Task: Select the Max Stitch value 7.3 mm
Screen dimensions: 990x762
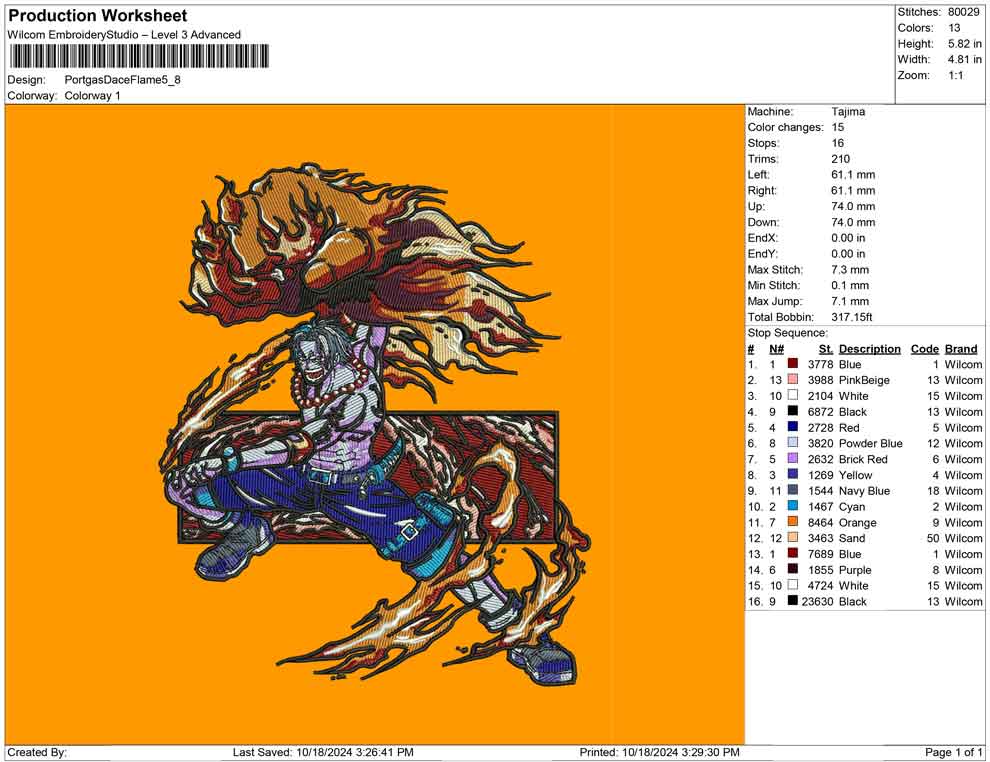Action: (x=850, y=270)
